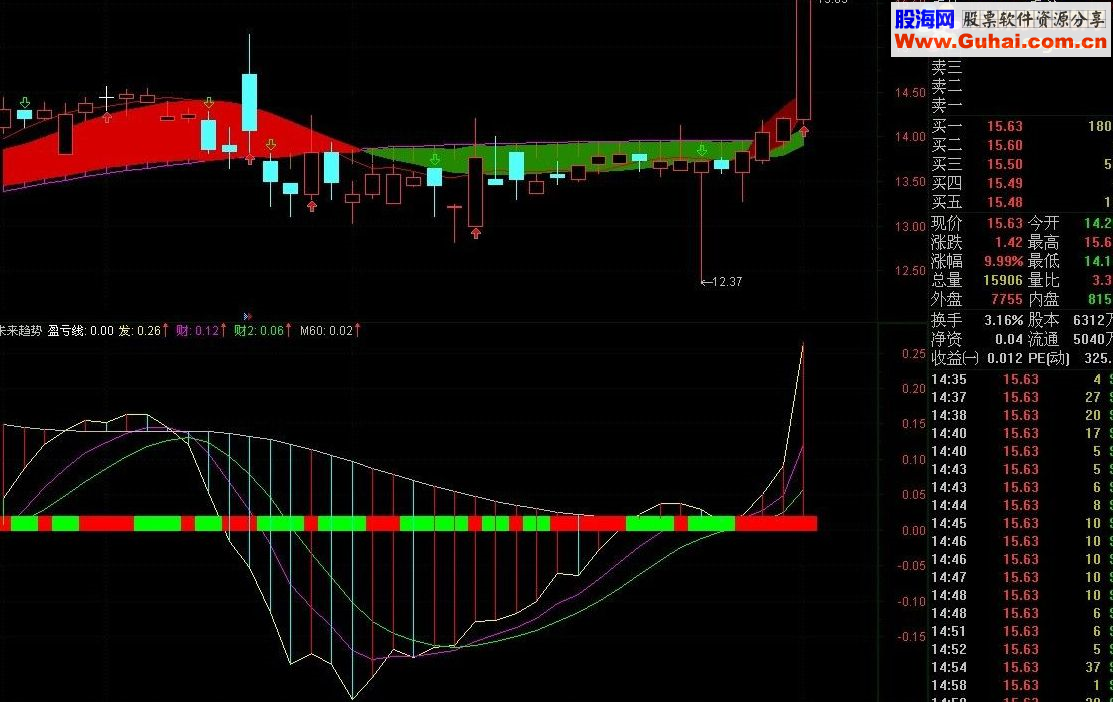Click the 买五 bid price 15.48
The height and width of the screenshot is (702, 1113).
[1005, 202]
